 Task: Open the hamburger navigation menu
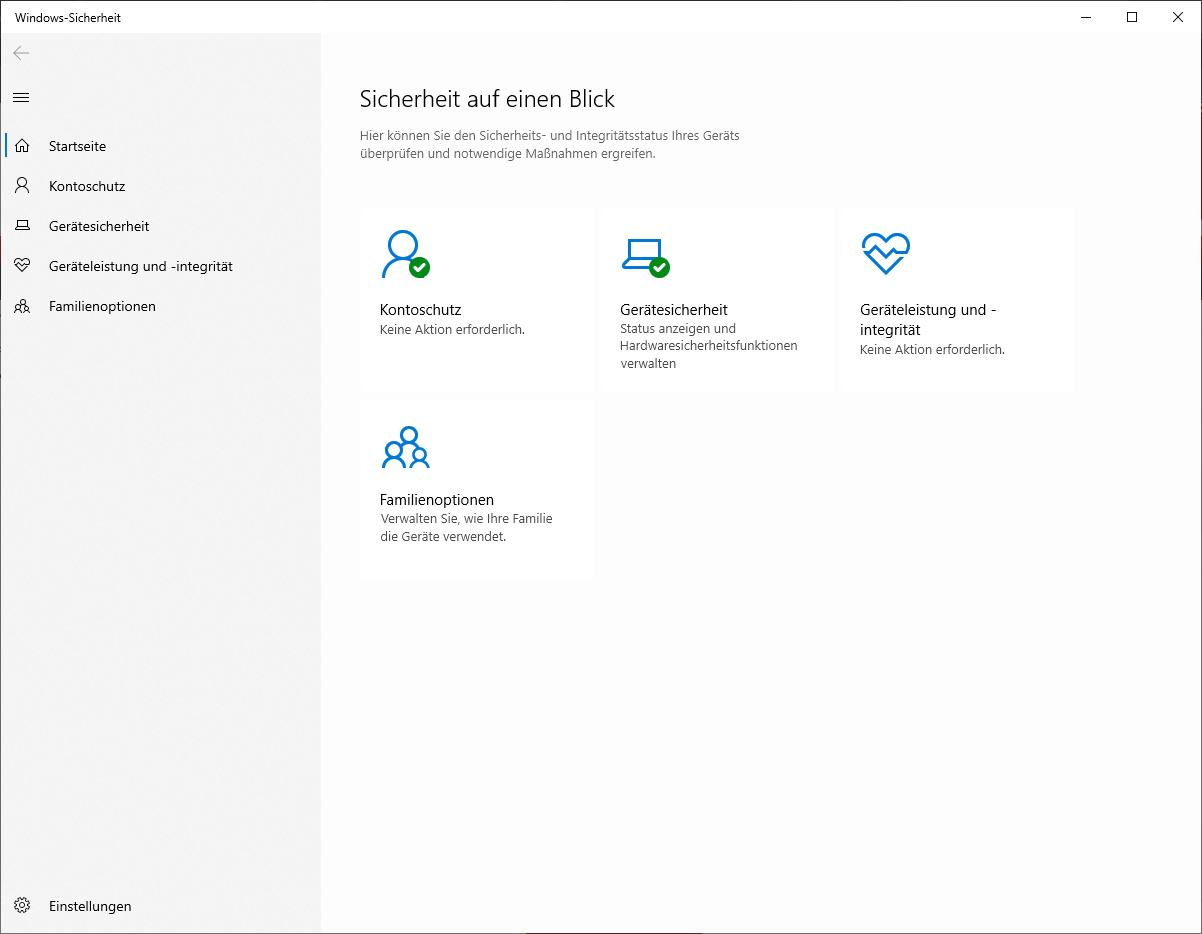(x=21, y=97)
